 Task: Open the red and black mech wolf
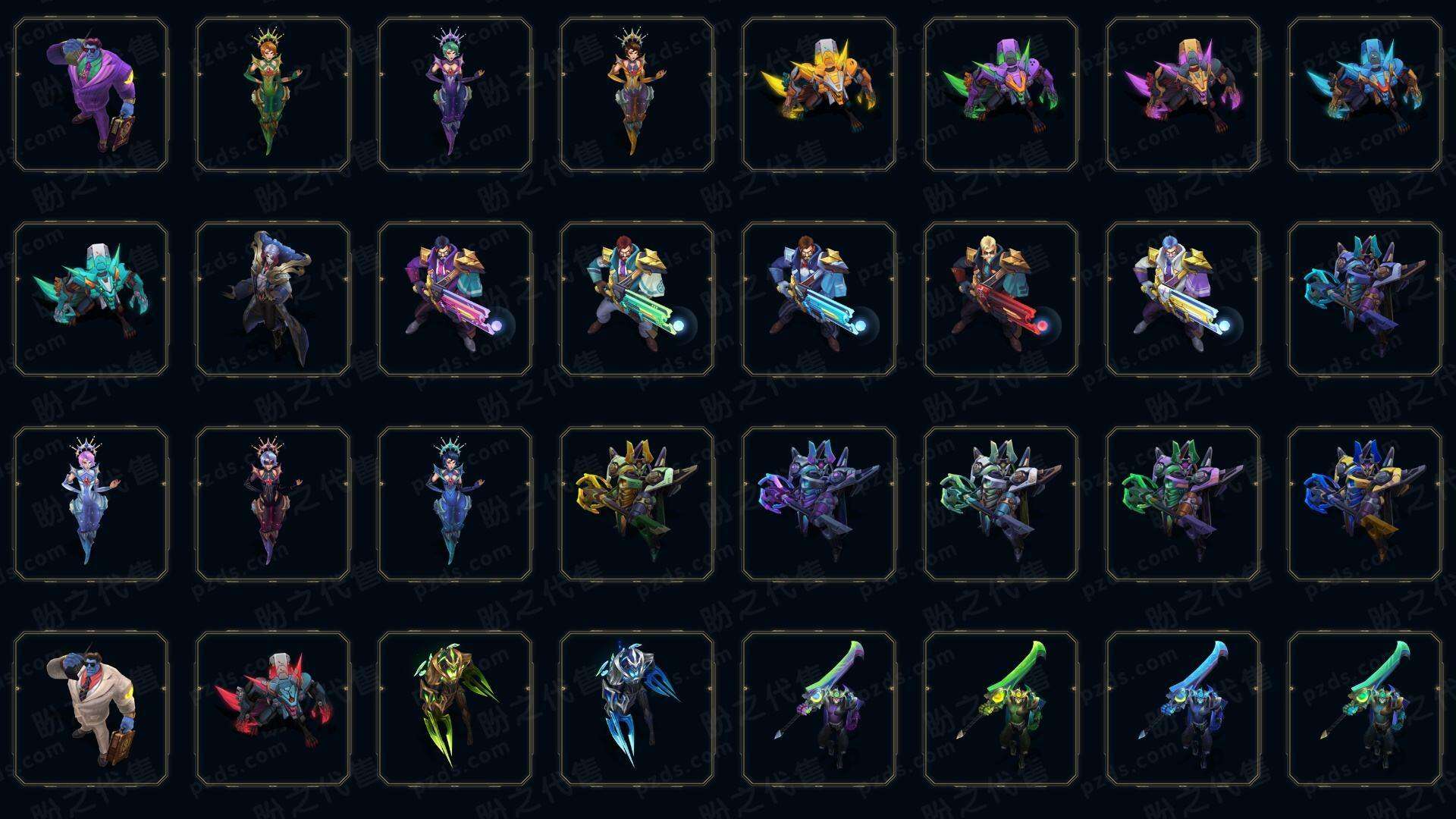click(x=272, y=709)
